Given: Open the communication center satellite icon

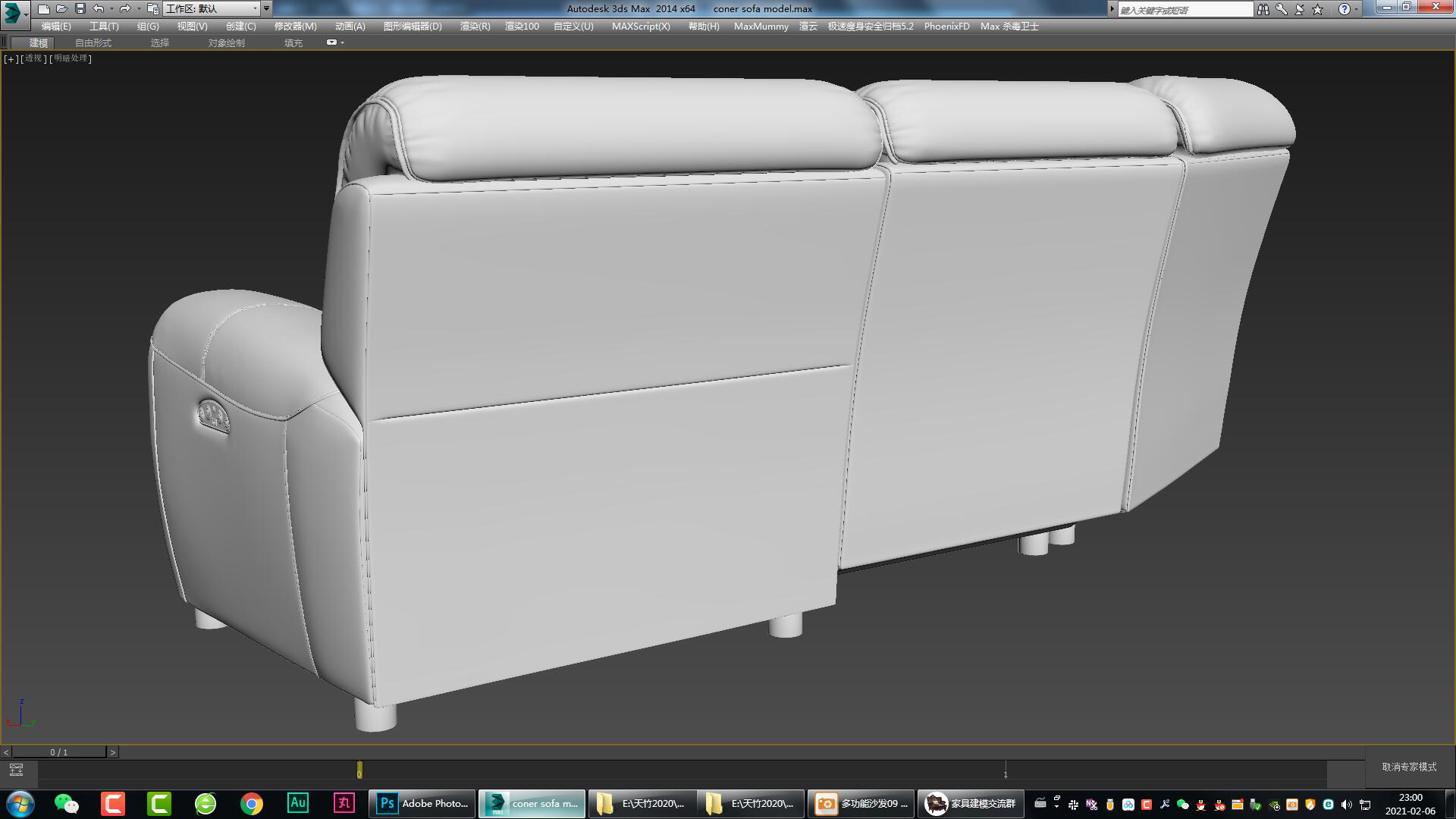Looking at the screenshot, I should [x=1299, y=9].
